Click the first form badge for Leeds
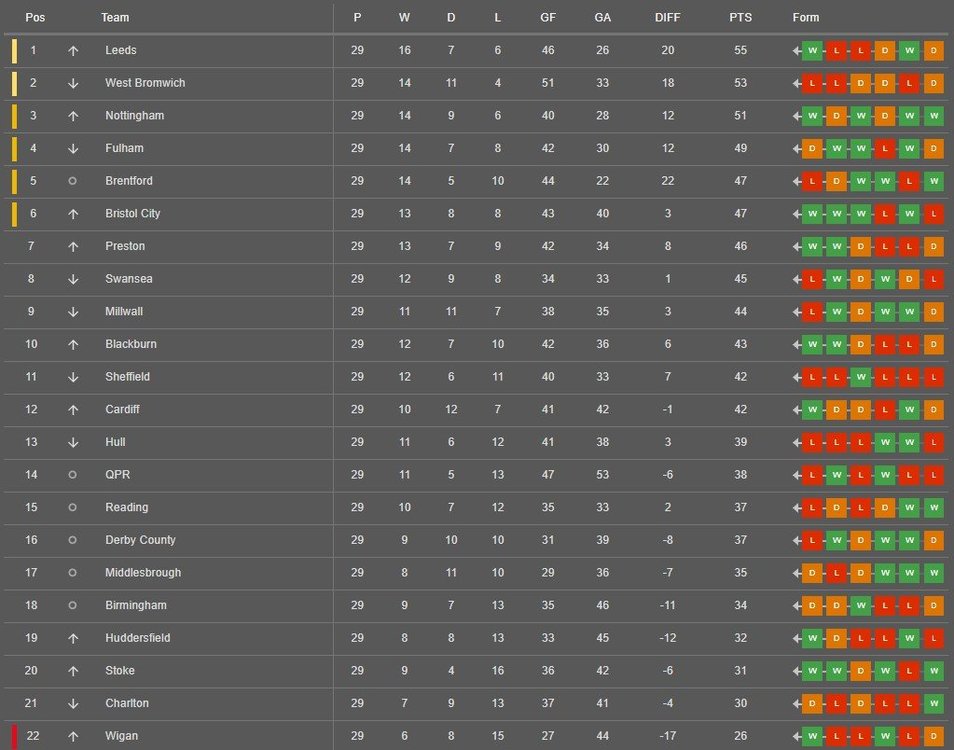The image size is (954, 750). click(x=812, y=51)
